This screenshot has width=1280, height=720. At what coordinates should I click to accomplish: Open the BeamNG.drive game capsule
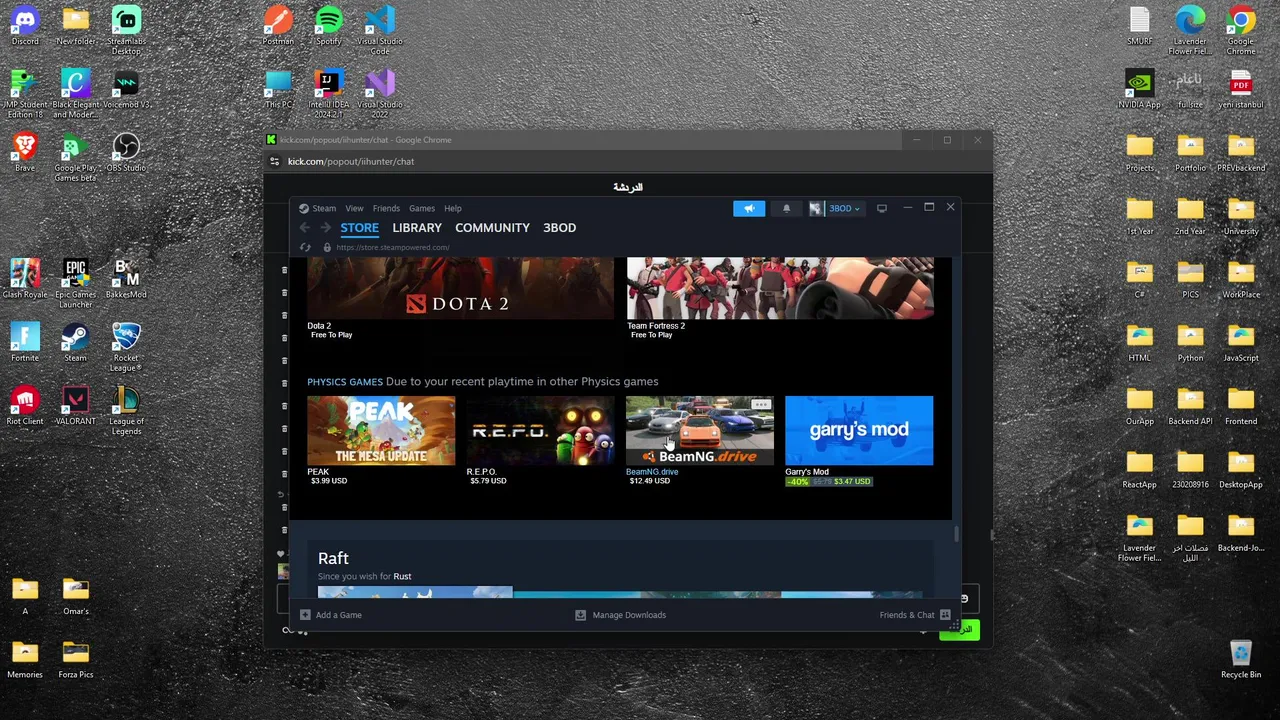point(700,430)
